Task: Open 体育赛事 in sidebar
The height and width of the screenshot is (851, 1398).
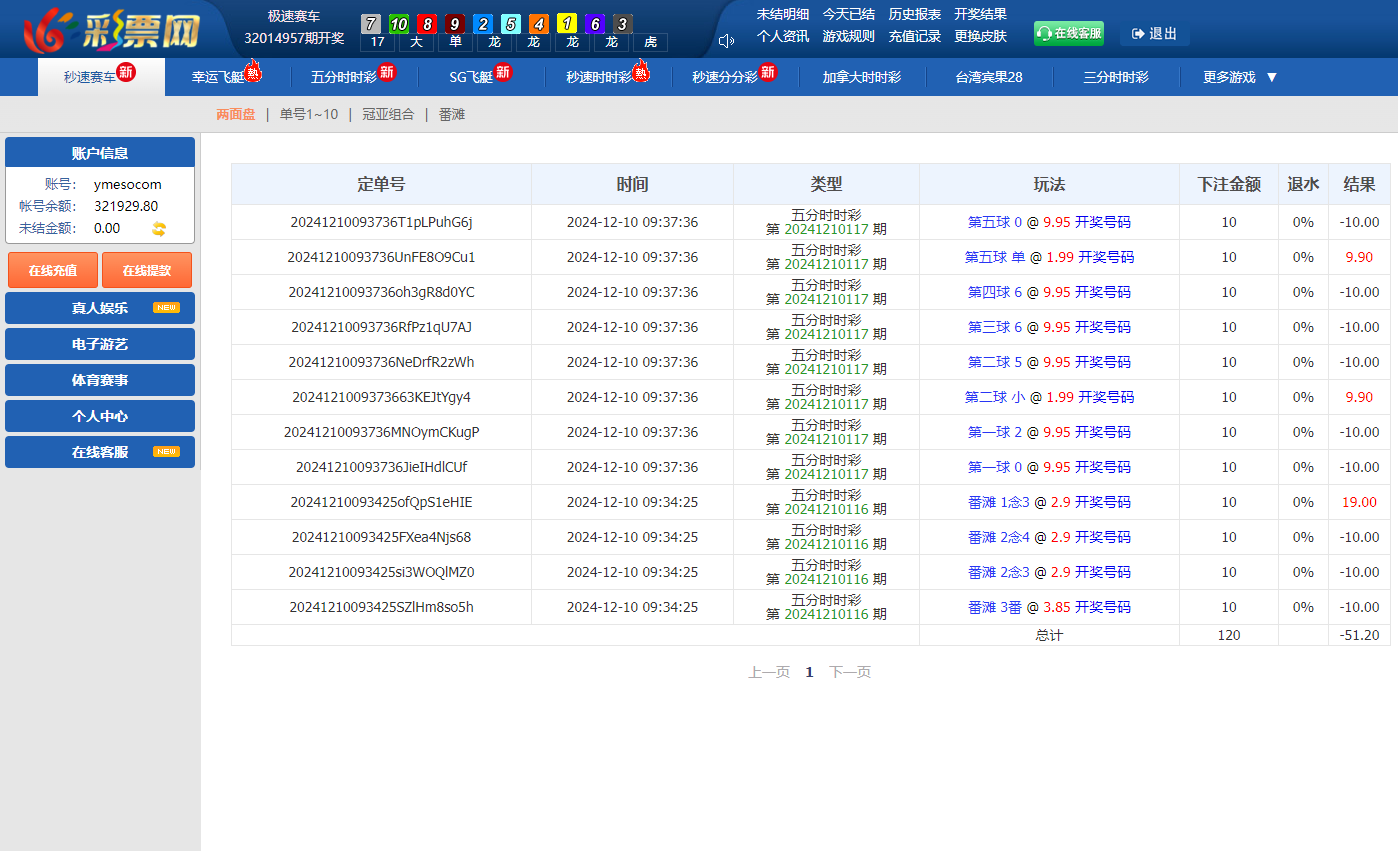Action: pyautogui.click(x=100, y=380)
